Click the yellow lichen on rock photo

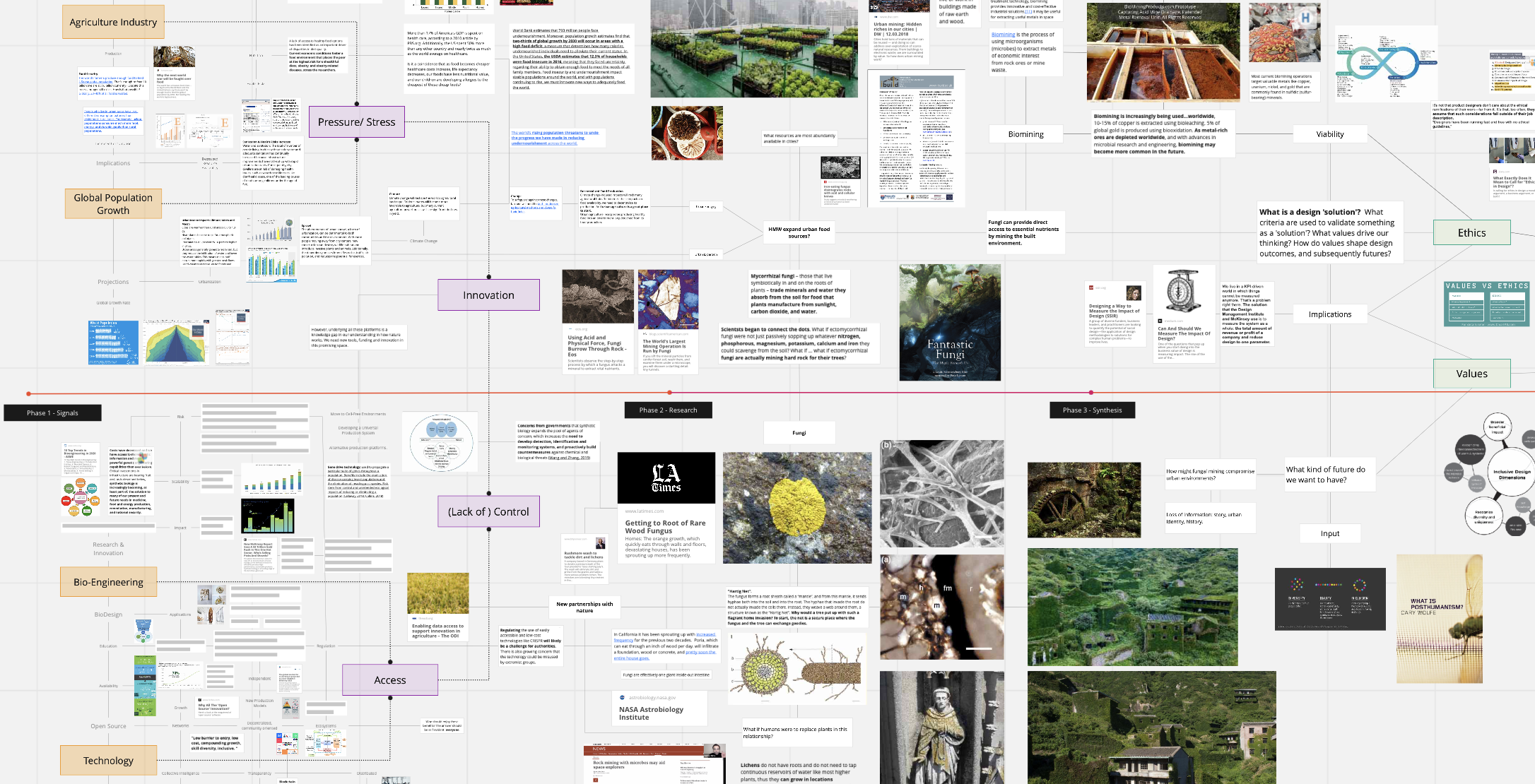[x=799, y=507]
